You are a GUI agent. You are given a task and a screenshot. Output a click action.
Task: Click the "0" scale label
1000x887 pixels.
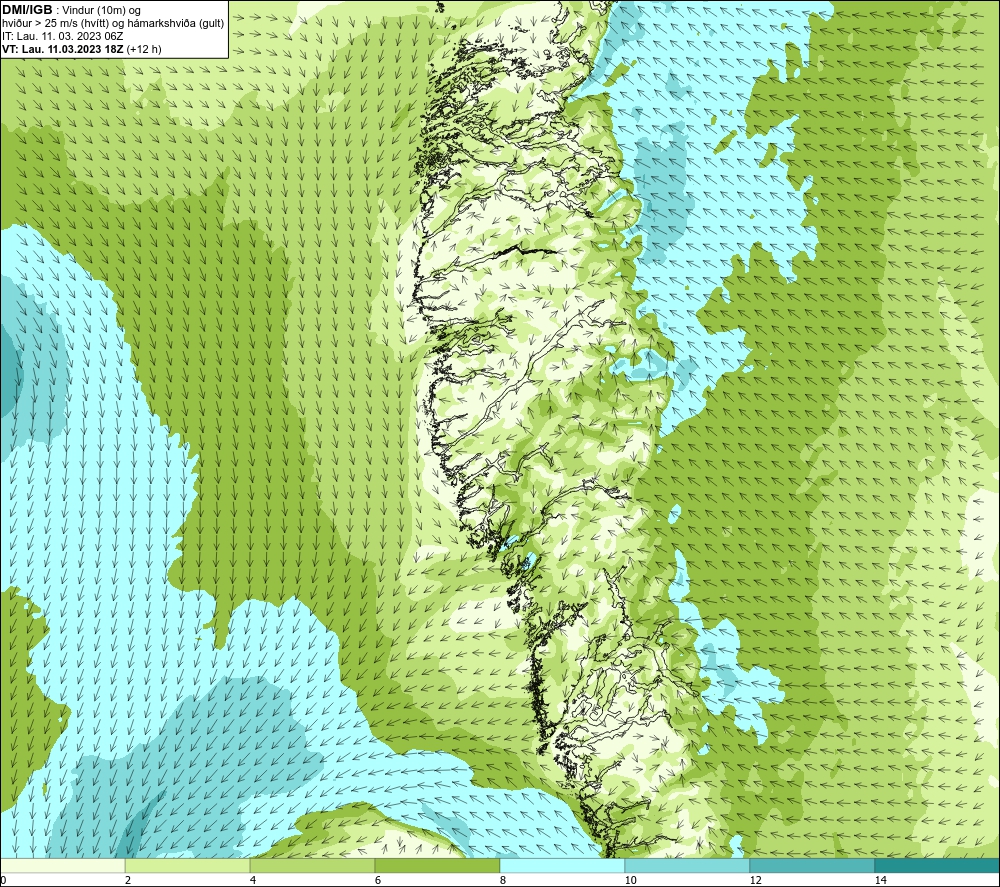coord(3,880)
